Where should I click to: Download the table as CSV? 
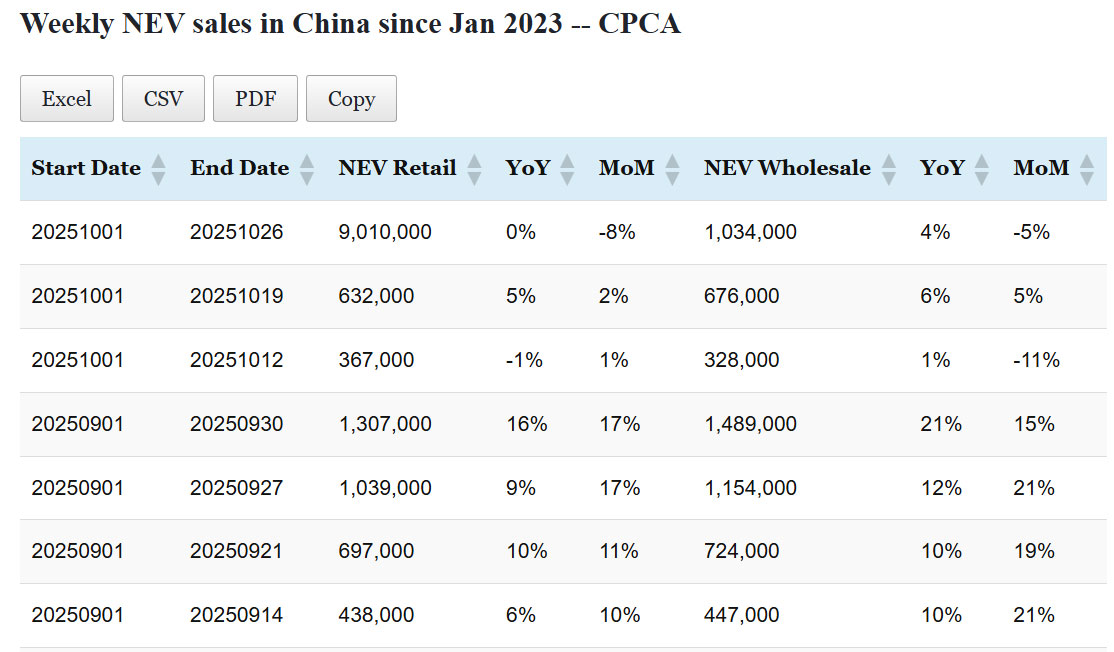point(163,99)
